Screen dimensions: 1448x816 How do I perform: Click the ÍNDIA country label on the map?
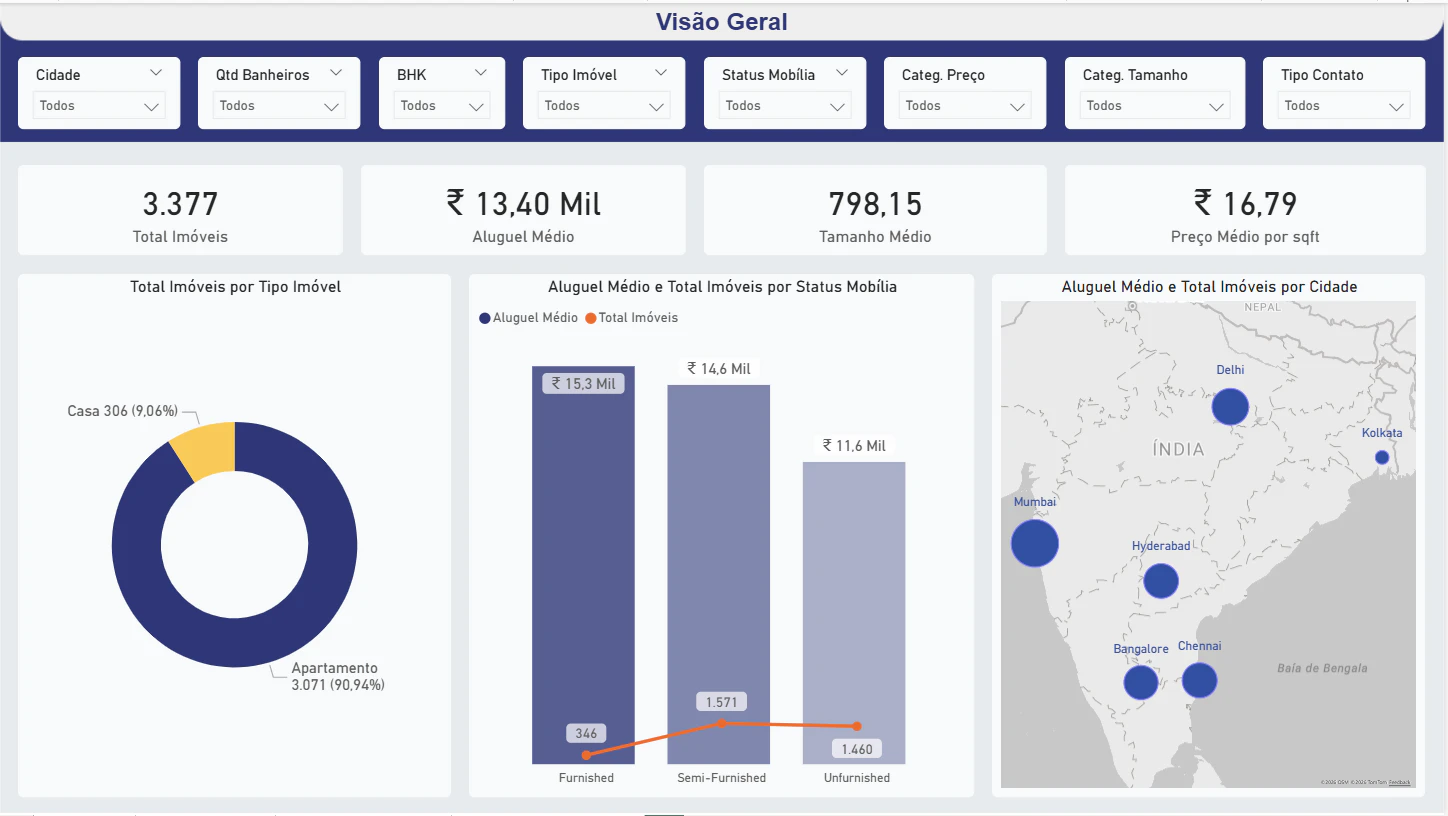[1178, 449]
